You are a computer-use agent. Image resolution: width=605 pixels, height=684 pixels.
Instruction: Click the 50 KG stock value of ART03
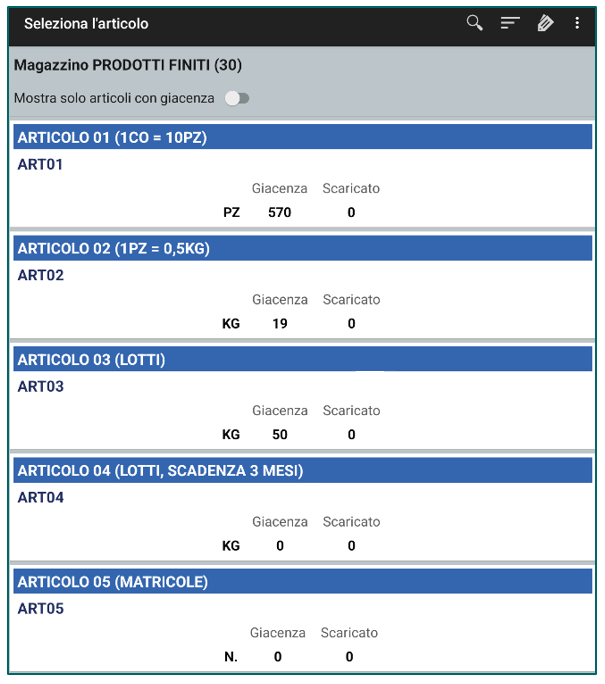(x=280, y=434)
